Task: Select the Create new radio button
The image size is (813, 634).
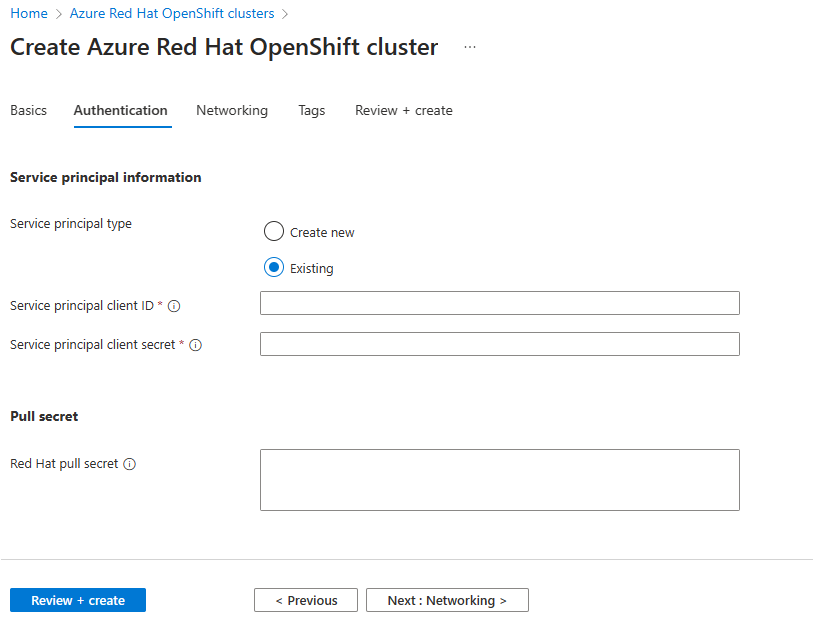Action: (x=274, y=232)
